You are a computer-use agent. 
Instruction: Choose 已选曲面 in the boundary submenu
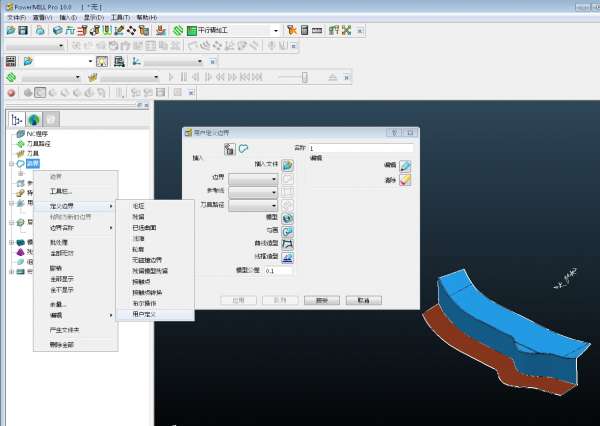pyautogui.click(x=155, y=228)
